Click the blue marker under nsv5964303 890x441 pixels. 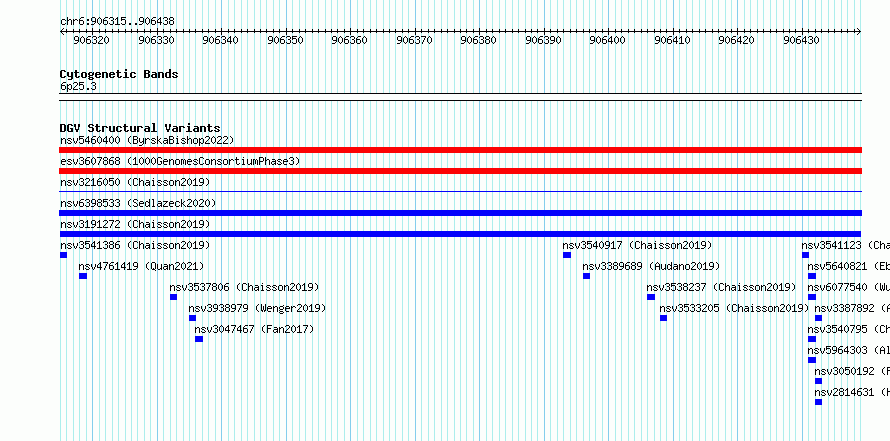pyautogui.click(x=812, y=360)
